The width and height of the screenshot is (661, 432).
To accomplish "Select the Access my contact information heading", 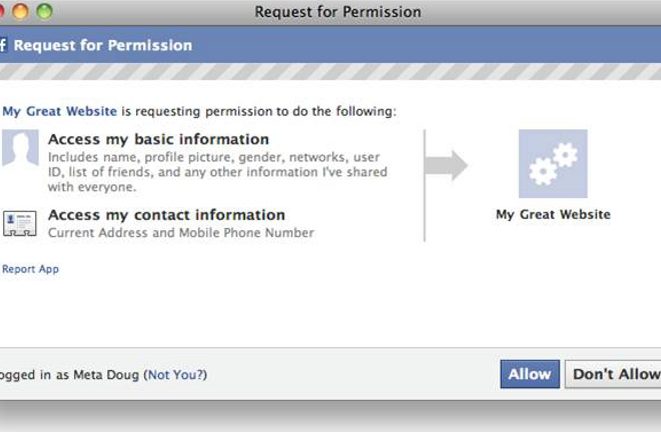I will pos(167,215).
